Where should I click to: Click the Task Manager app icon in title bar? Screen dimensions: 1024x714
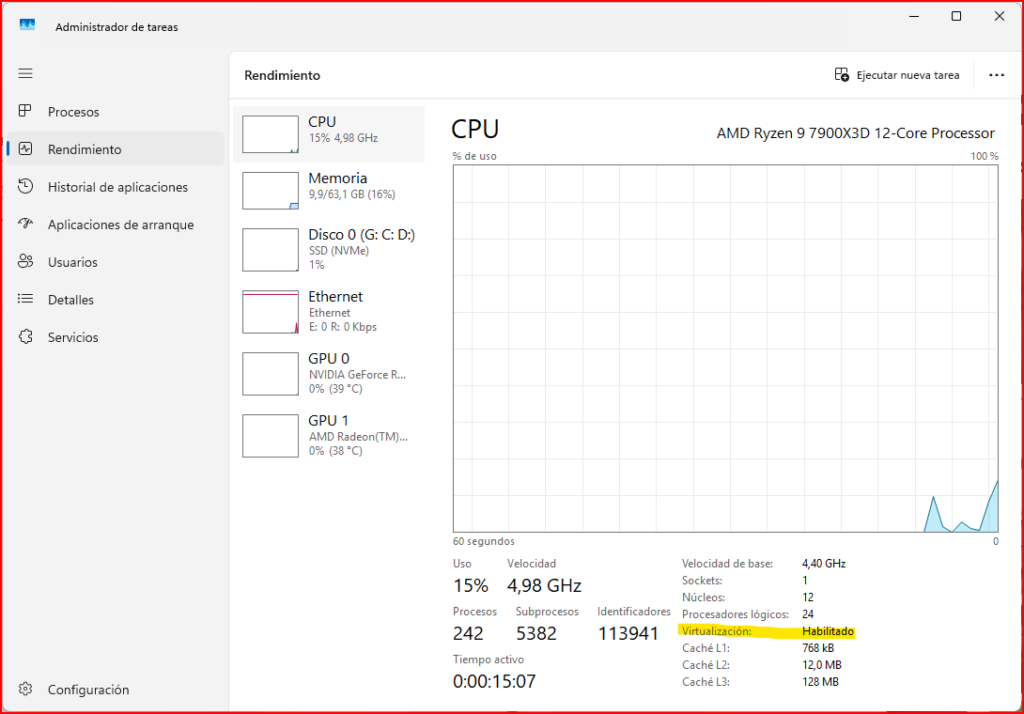[27, 26]
